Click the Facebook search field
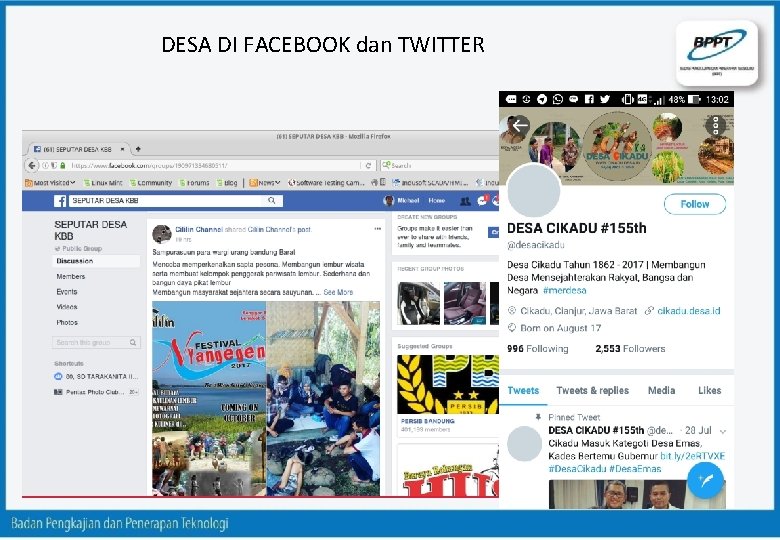Viewport: 780px width, 540px height. [167, 200]
